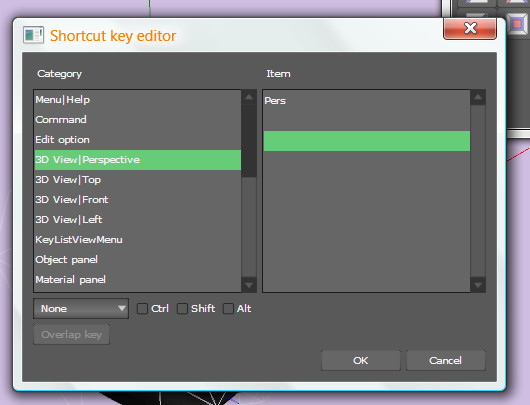Click the scroll-down arrow of Item list
Screen dimensions: 530x405
click(478, 285)
